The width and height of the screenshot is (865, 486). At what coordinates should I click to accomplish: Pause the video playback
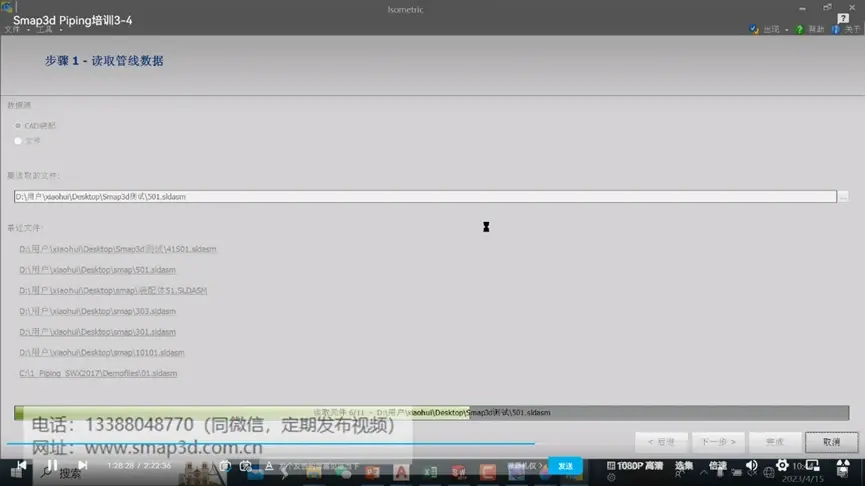click(x=52, y=466)
